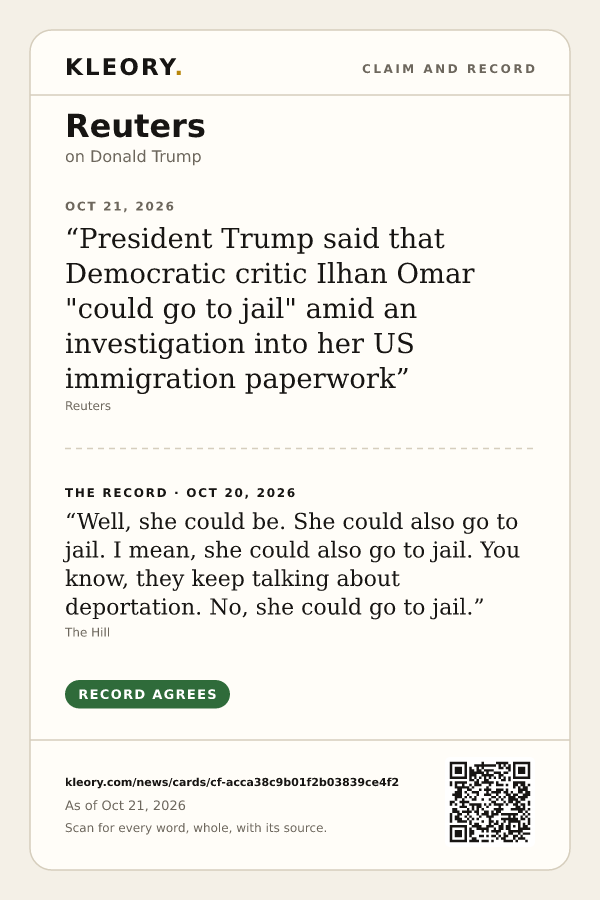The width and height of the screenshot is (600, 900).
Task: Click the KLEORY logo
Action: point(123,67)
